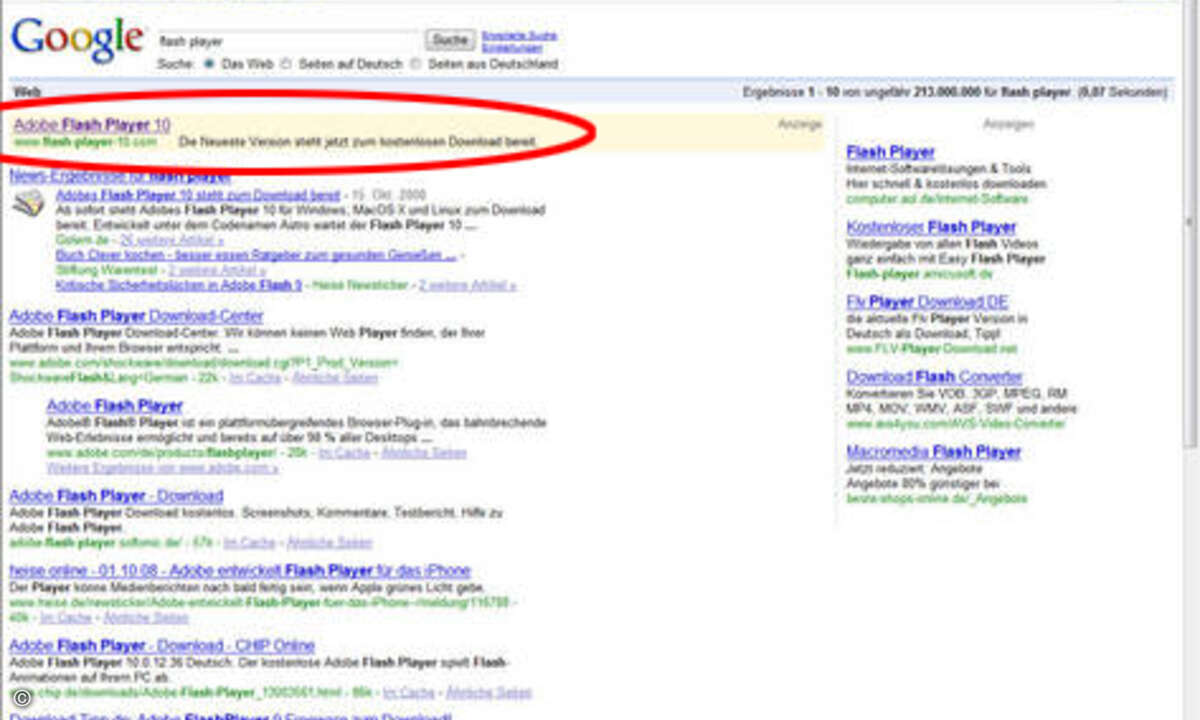
Task: Open the Flv Player Download DE ad
Action: (x=927, y=302)
